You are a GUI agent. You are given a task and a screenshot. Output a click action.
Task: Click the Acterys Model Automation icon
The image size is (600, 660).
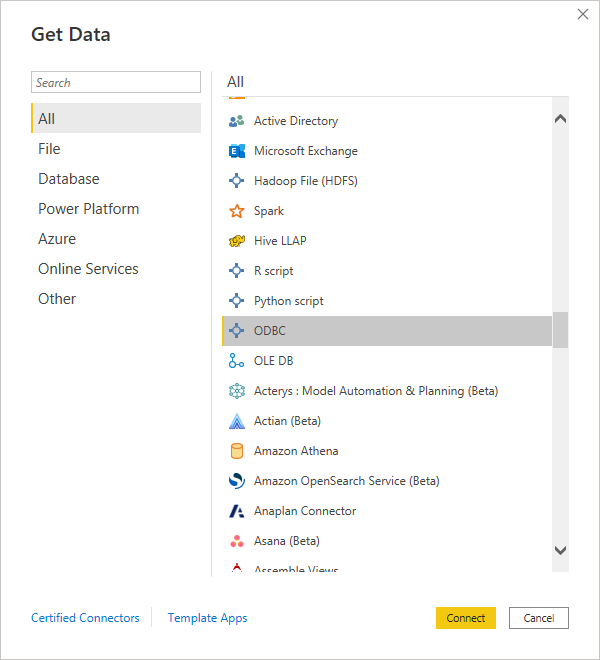coord(237,391)
